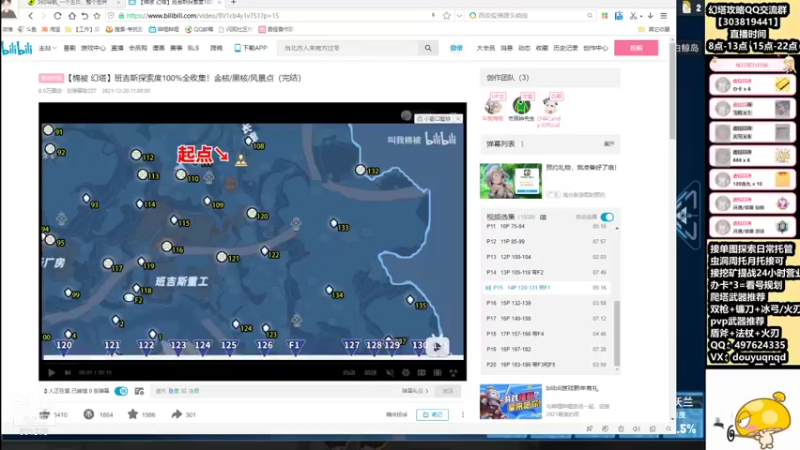The image size is (800, 450).
Task: Open the three-dot more menu below the video
Action: 463,414
